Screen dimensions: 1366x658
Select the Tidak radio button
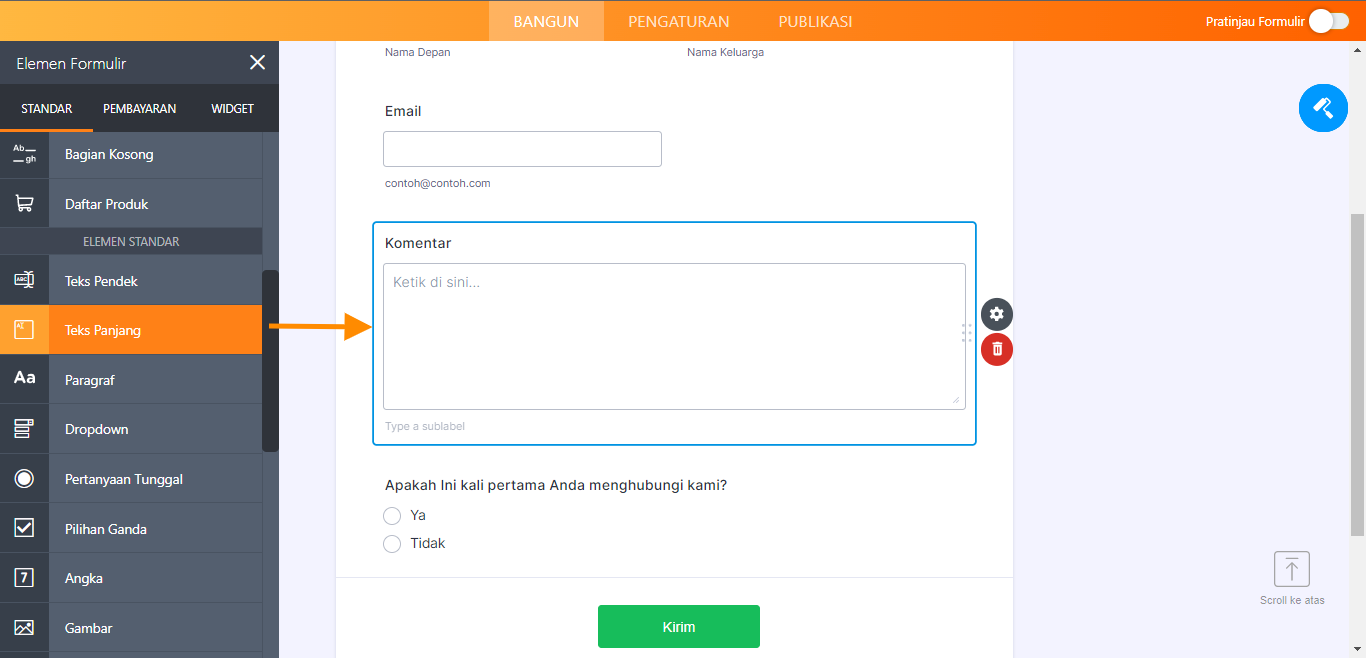(x=392, y=544)
